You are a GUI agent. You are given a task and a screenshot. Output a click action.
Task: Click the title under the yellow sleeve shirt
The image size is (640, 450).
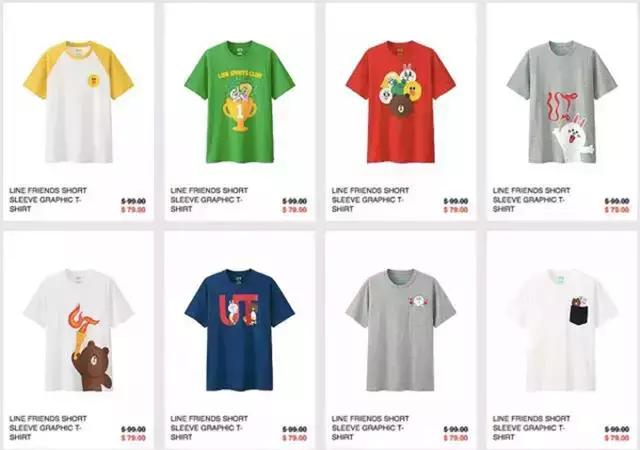(x=48, y=200)
